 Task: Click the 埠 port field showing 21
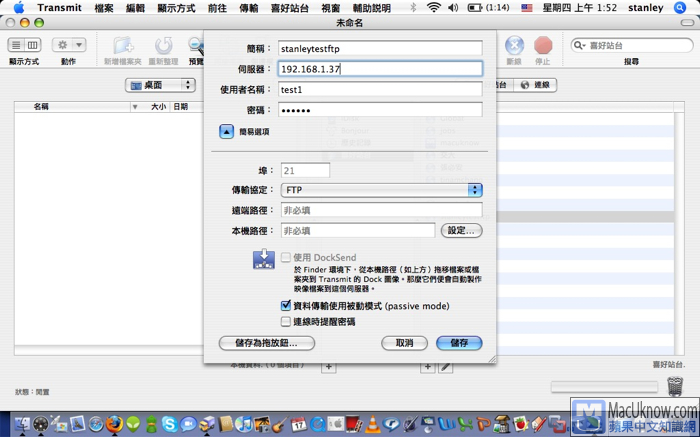pyautogui.click(x=305, y=171)
